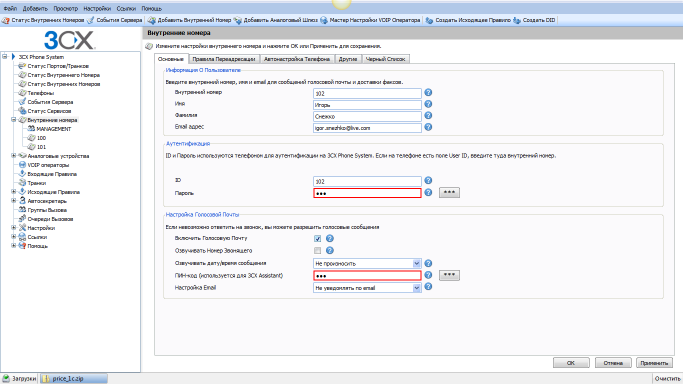Click Отмена button
The image size is (683, 384).
[613, 363]
